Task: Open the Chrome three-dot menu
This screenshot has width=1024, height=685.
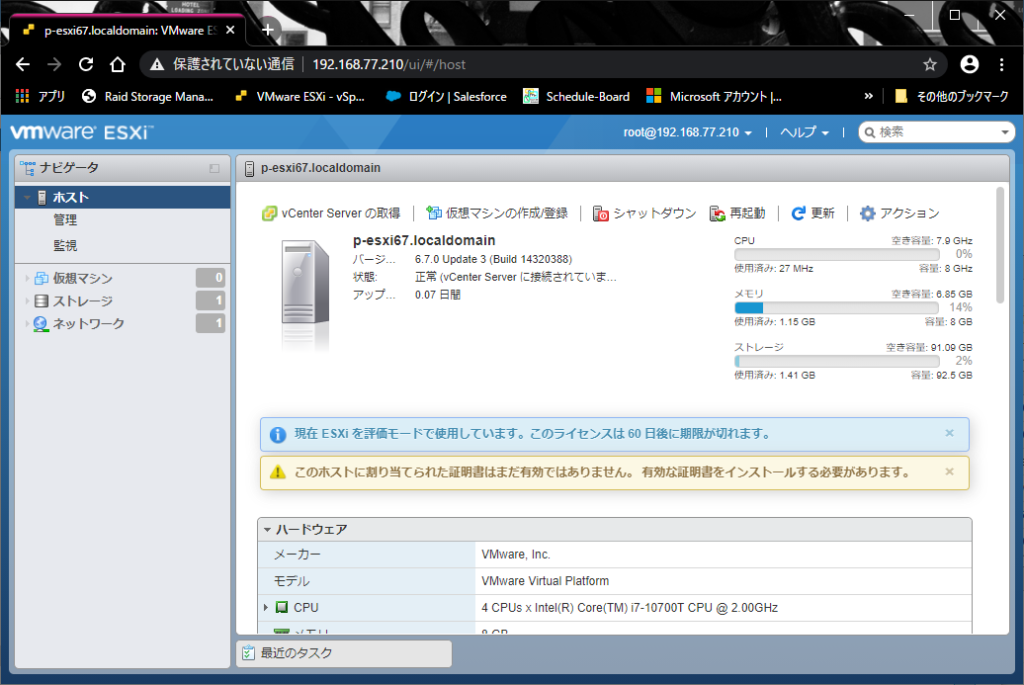Action: [1002, 64]
